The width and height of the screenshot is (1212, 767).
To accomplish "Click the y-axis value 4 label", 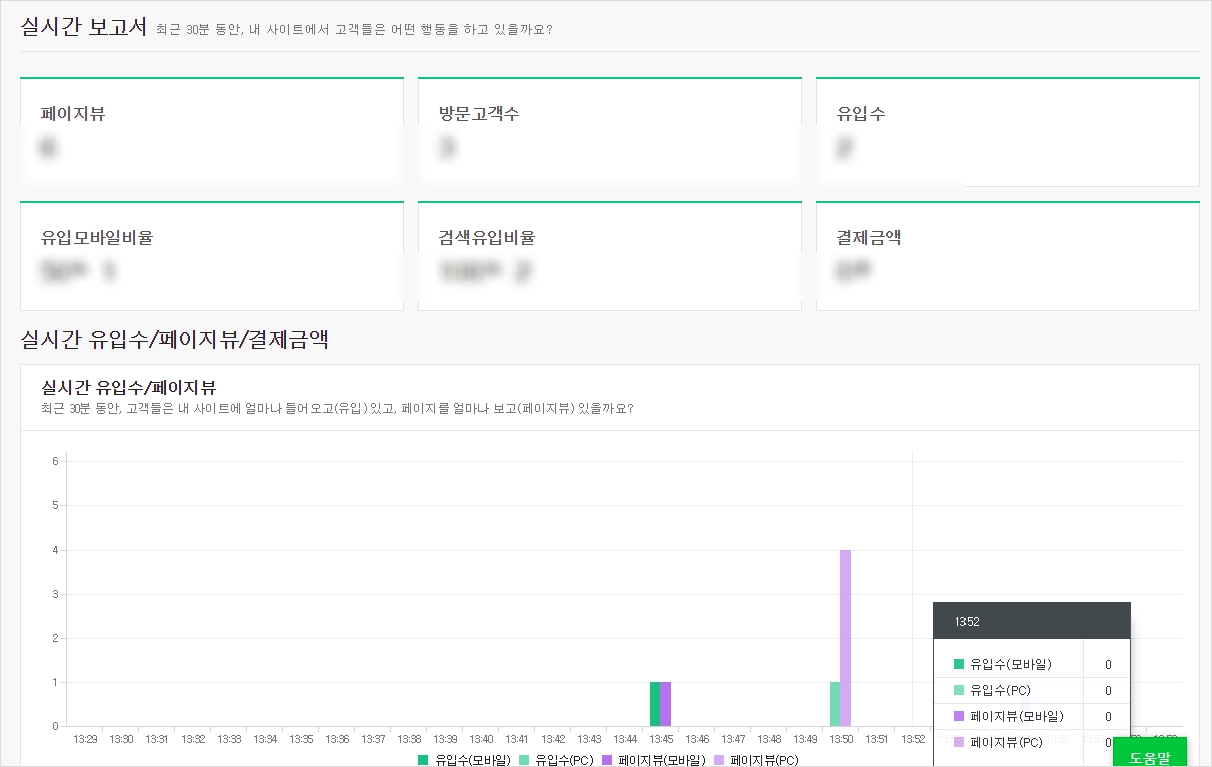I will (x=56, y=550).
